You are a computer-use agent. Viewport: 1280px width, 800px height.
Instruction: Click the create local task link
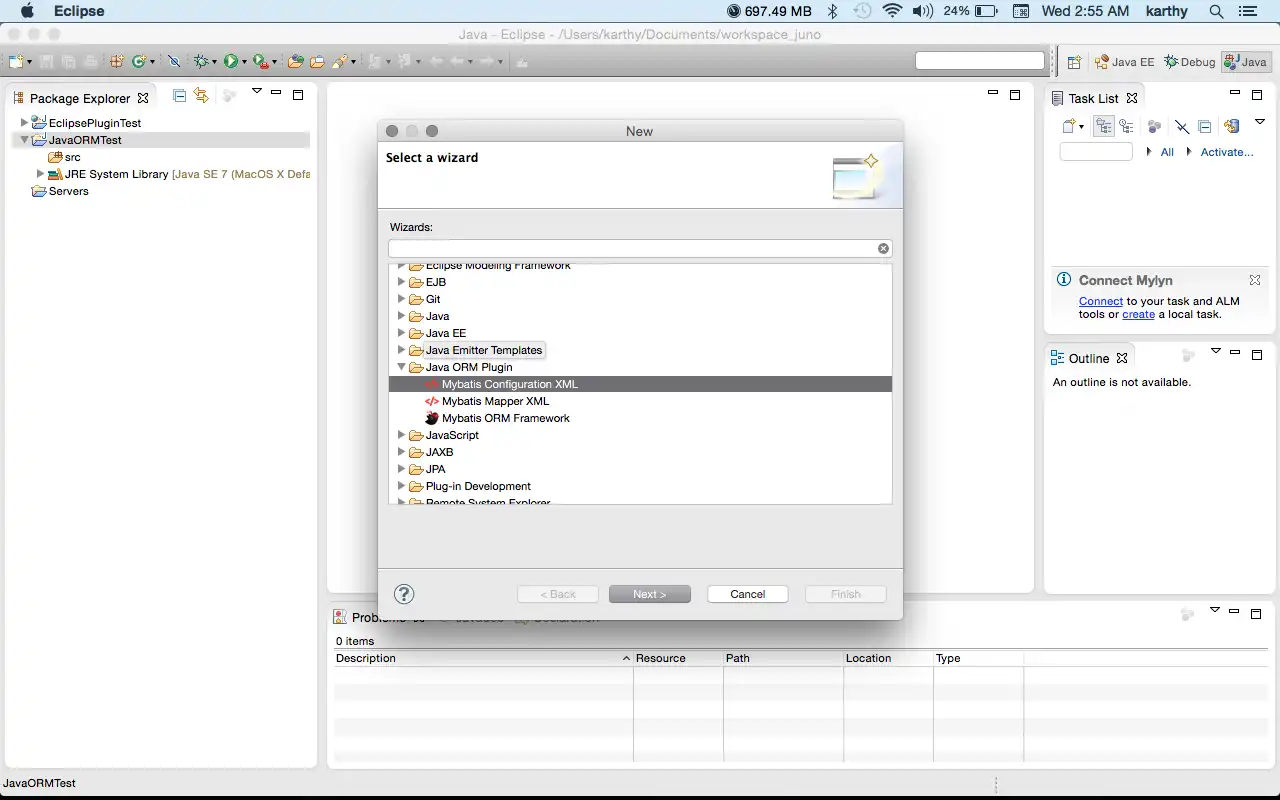(1138, 314)
